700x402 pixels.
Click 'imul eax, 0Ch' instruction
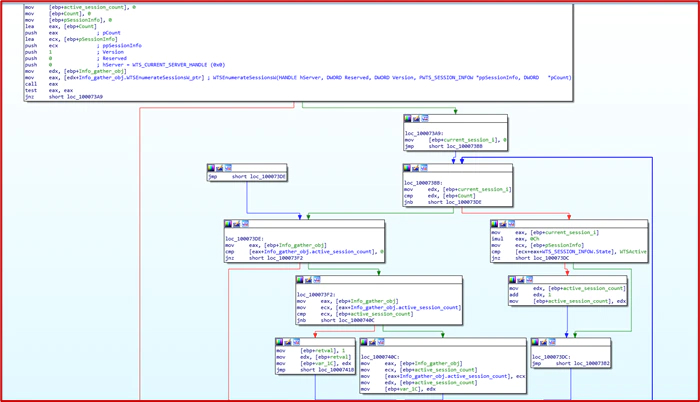(x=516, y=239)
